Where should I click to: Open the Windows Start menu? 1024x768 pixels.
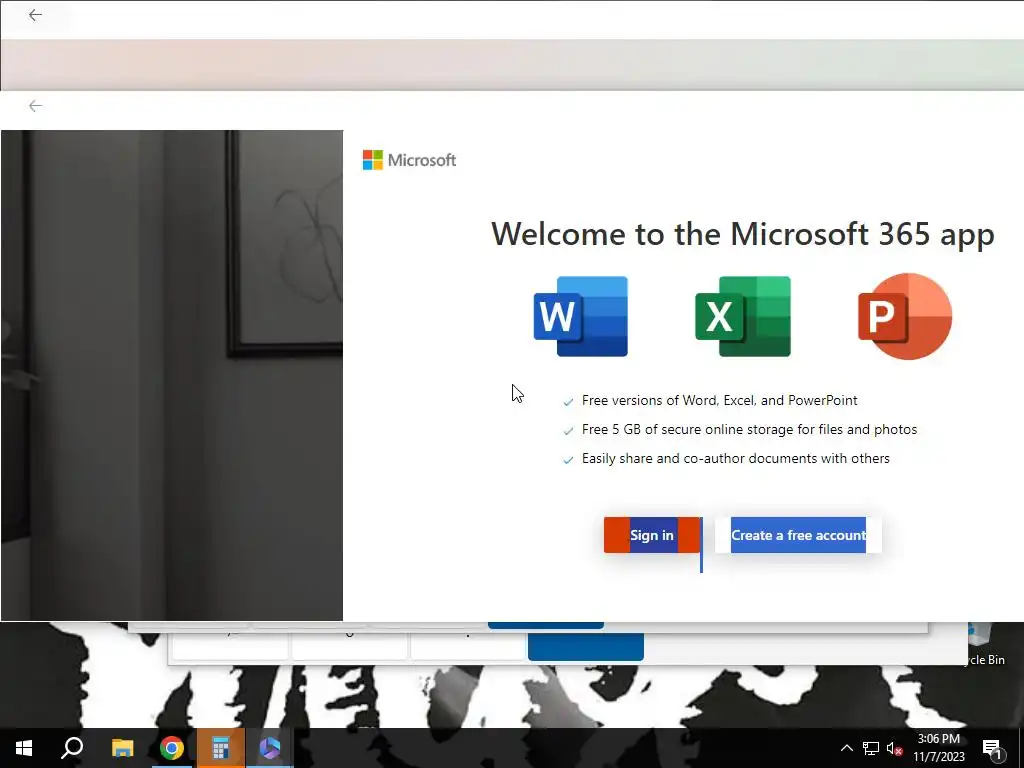pyautogui.click(x=24, y=748)
